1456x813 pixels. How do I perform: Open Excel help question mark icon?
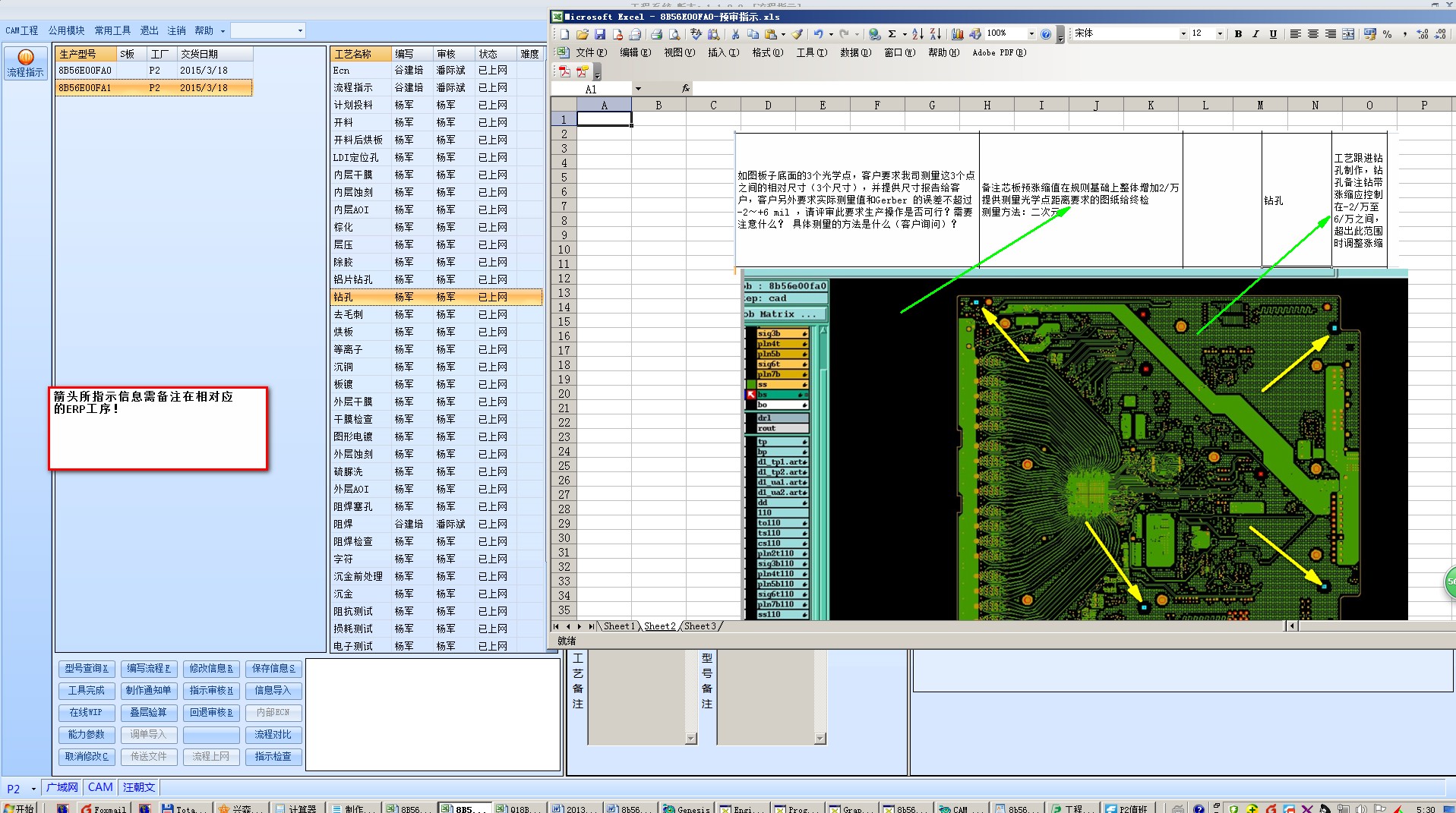pos(1046,34)
